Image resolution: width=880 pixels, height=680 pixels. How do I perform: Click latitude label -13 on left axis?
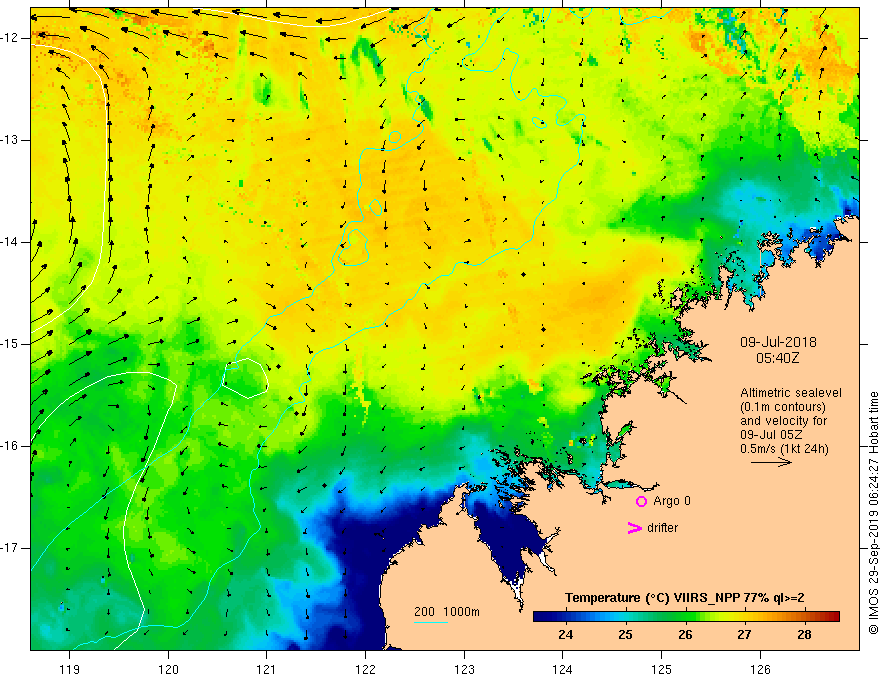coord(11,140)
